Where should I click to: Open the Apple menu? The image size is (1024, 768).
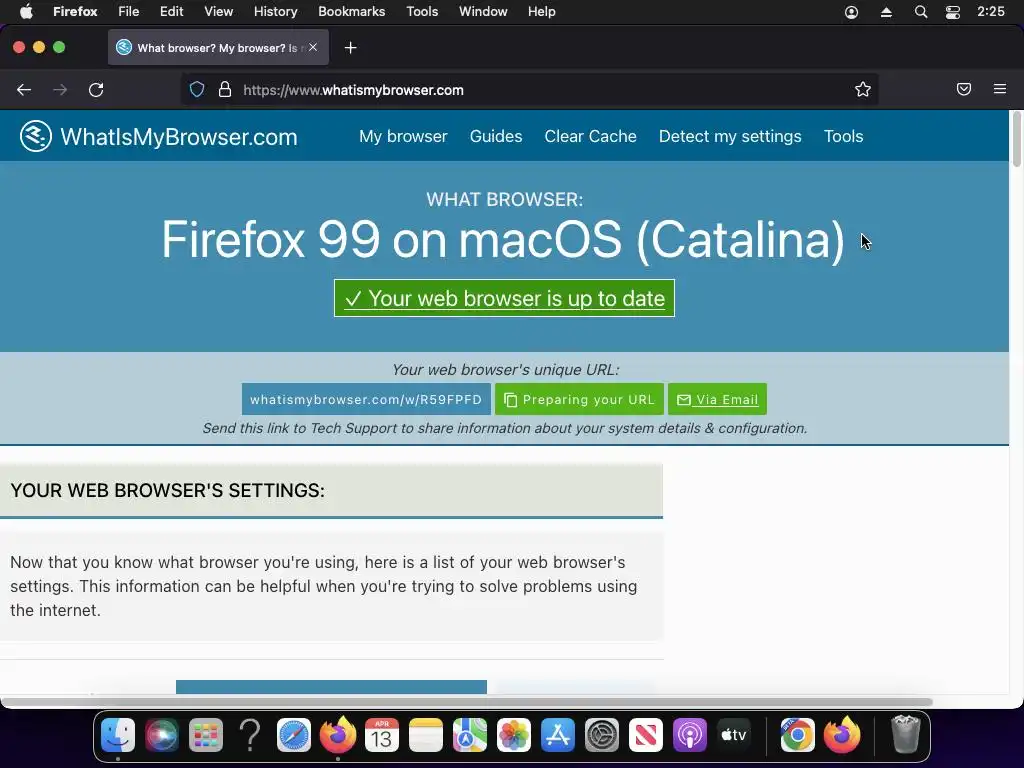[26, 12]
